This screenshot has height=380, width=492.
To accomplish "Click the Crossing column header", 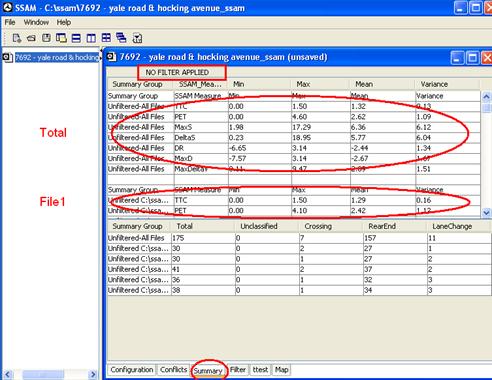I will 331,226.
